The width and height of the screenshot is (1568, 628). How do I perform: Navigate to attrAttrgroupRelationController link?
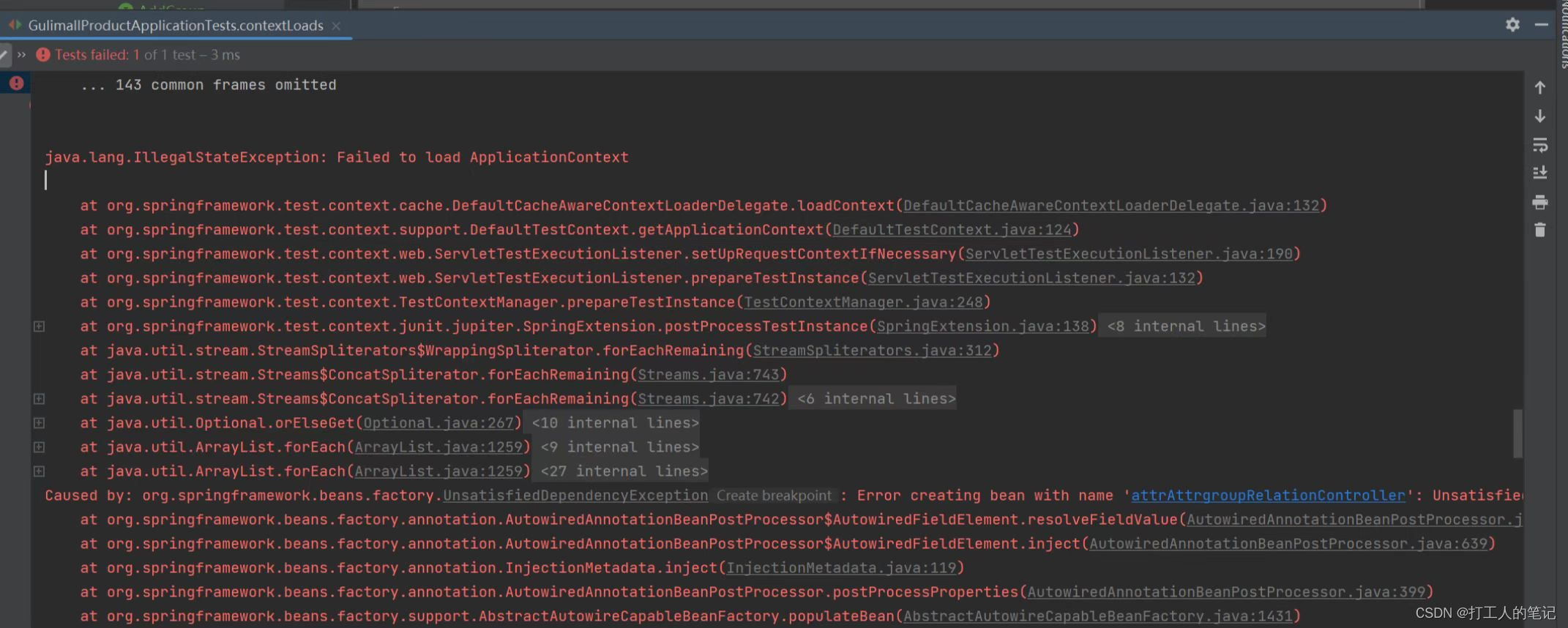tap(1268, 496)
